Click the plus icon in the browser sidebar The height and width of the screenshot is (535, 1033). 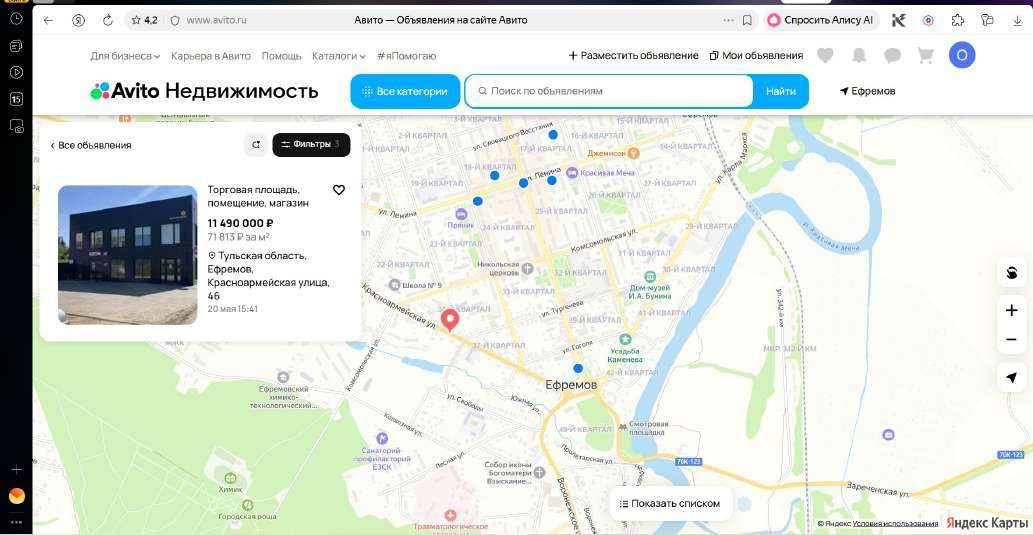16,470
